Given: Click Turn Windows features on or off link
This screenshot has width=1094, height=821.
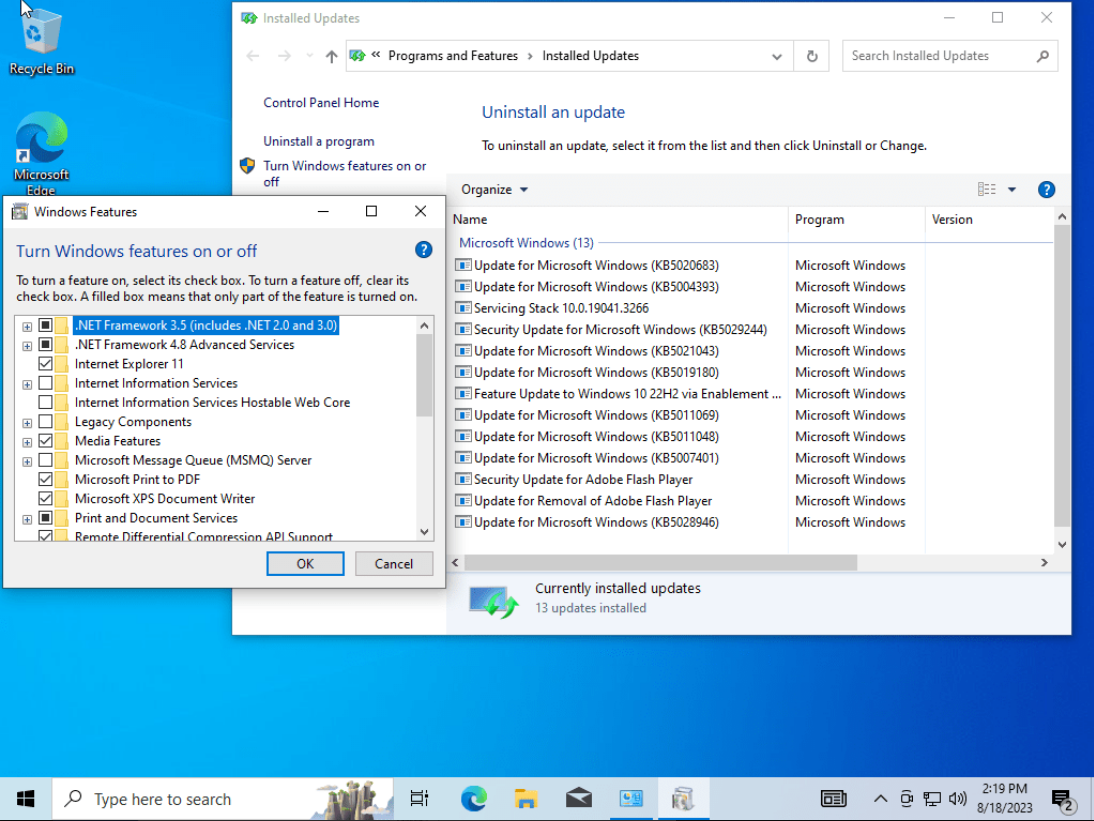Looking at the screenshot, I should click(x=345, y=174).
